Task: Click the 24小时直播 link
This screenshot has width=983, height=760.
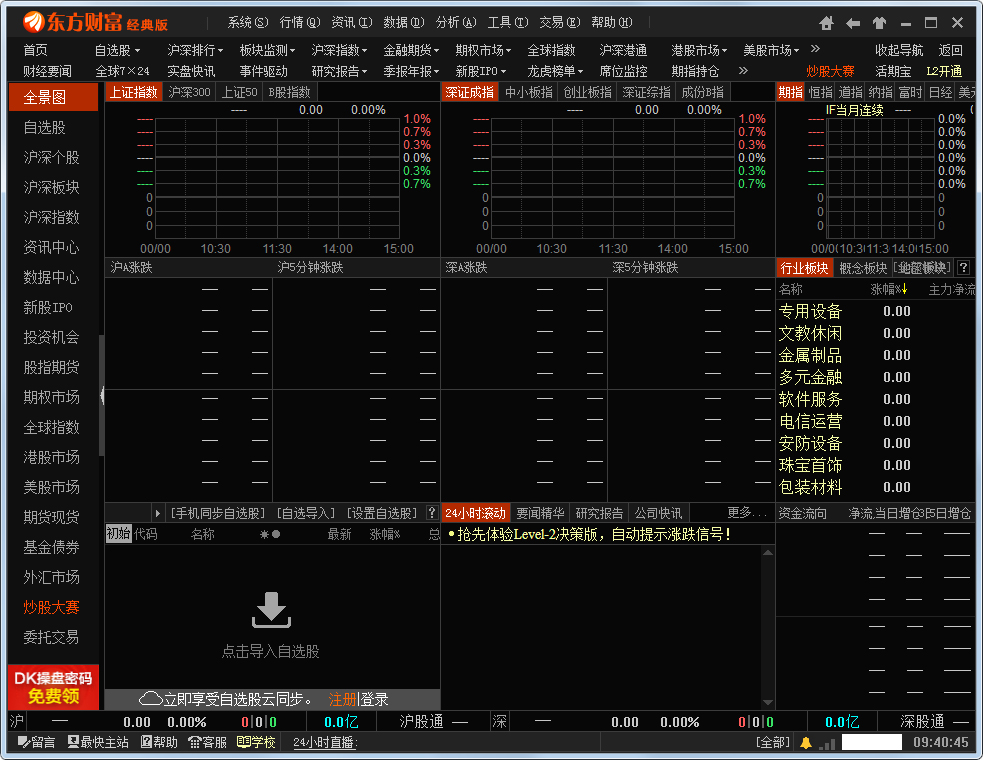Action: 325,742
